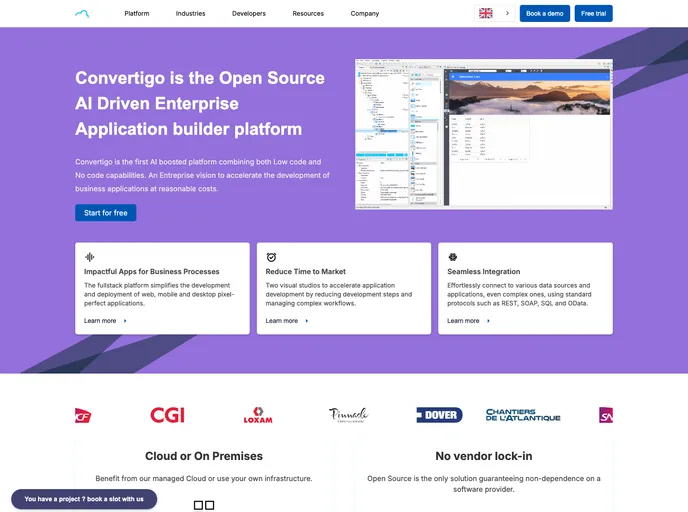Click the Pinnacle logo
Image resolution: width=688 pixels, height=512 pixels.
point(349,415)
